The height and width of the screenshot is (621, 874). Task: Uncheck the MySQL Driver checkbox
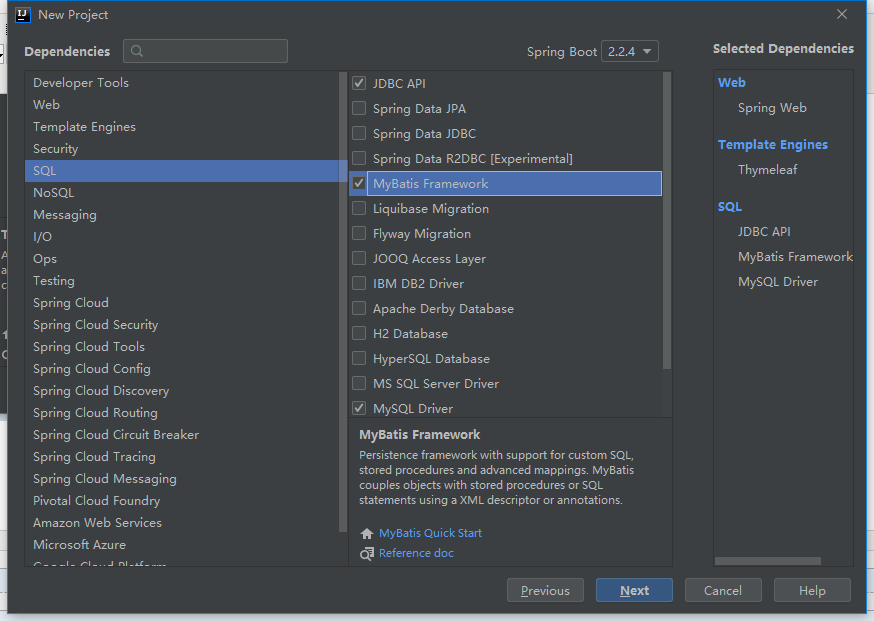[x=359, y=408]
